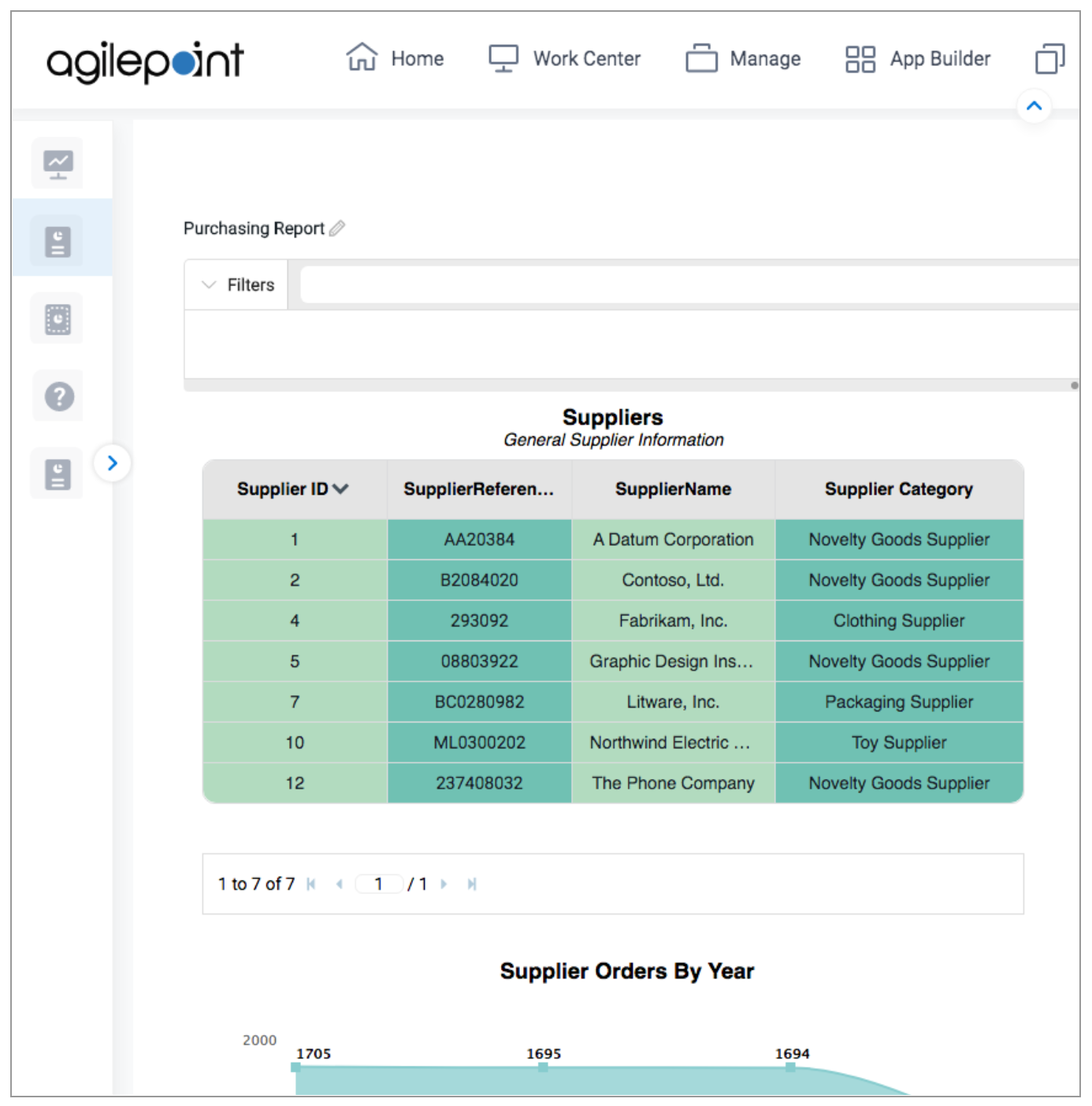Click the 1695 chart data point
The image size is (1092, 1106).
pos(543,1067)
